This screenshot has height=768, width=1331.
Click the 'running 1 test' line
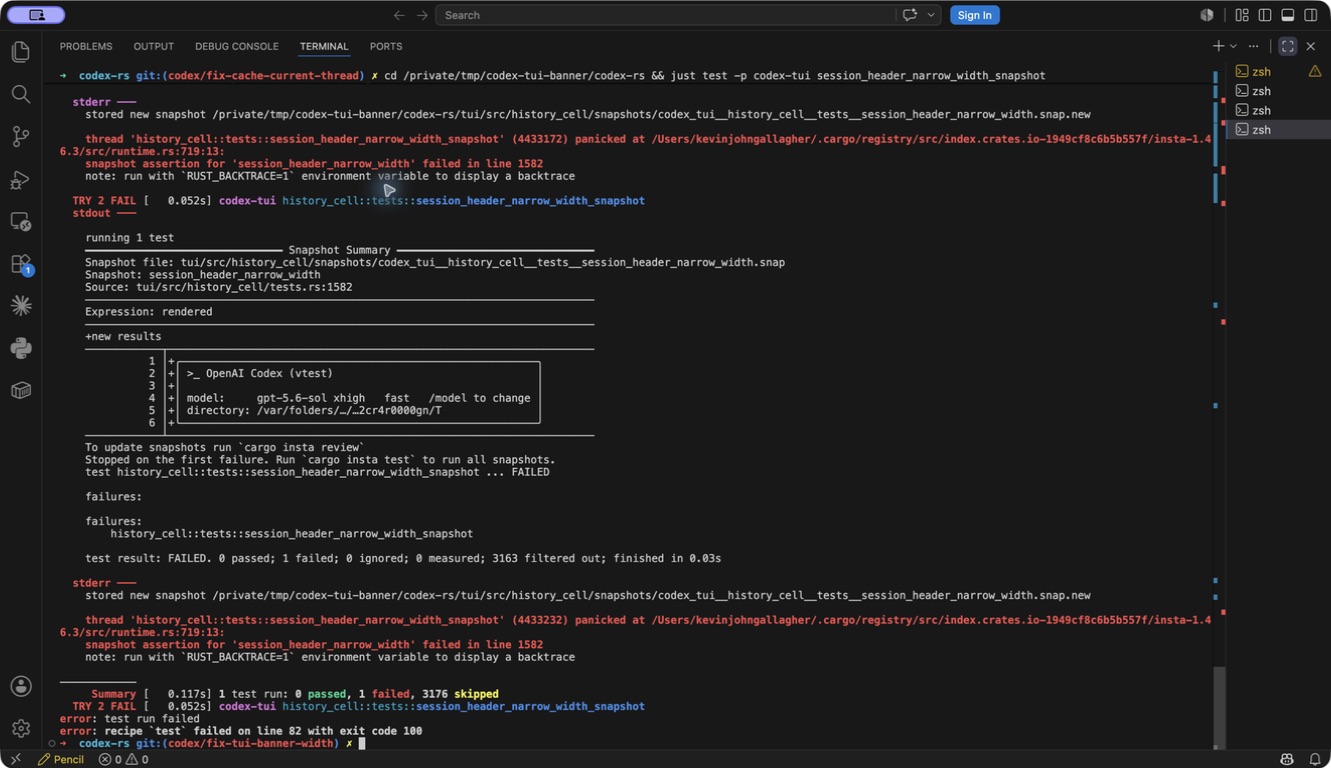129,238
